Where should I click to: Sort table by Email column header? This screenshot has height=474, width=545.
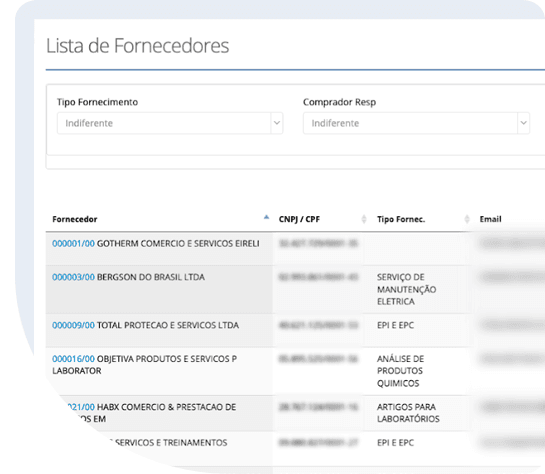pos(490,219)
